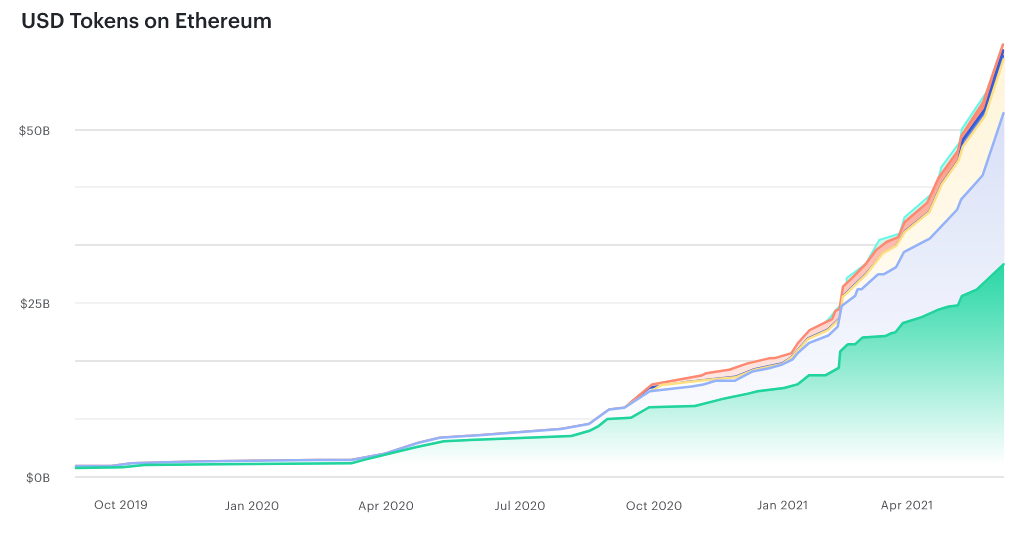Select the Jul 2020 x-axis label
1027x534 pixels.
click(519, 506)
